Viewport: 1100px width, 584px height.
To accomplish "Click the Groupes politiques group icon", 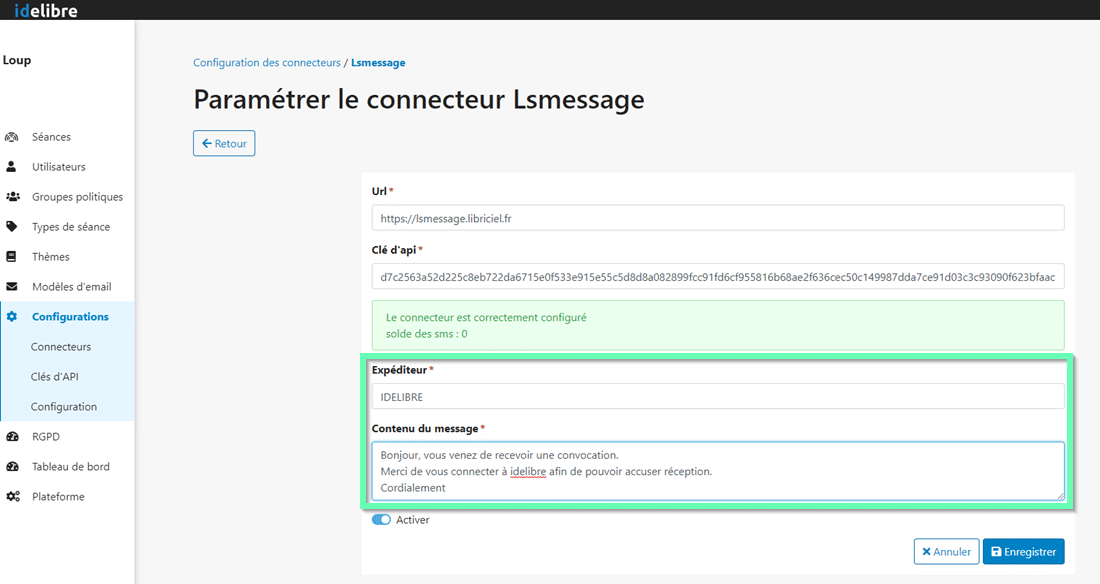I will [x=12, y=197].
